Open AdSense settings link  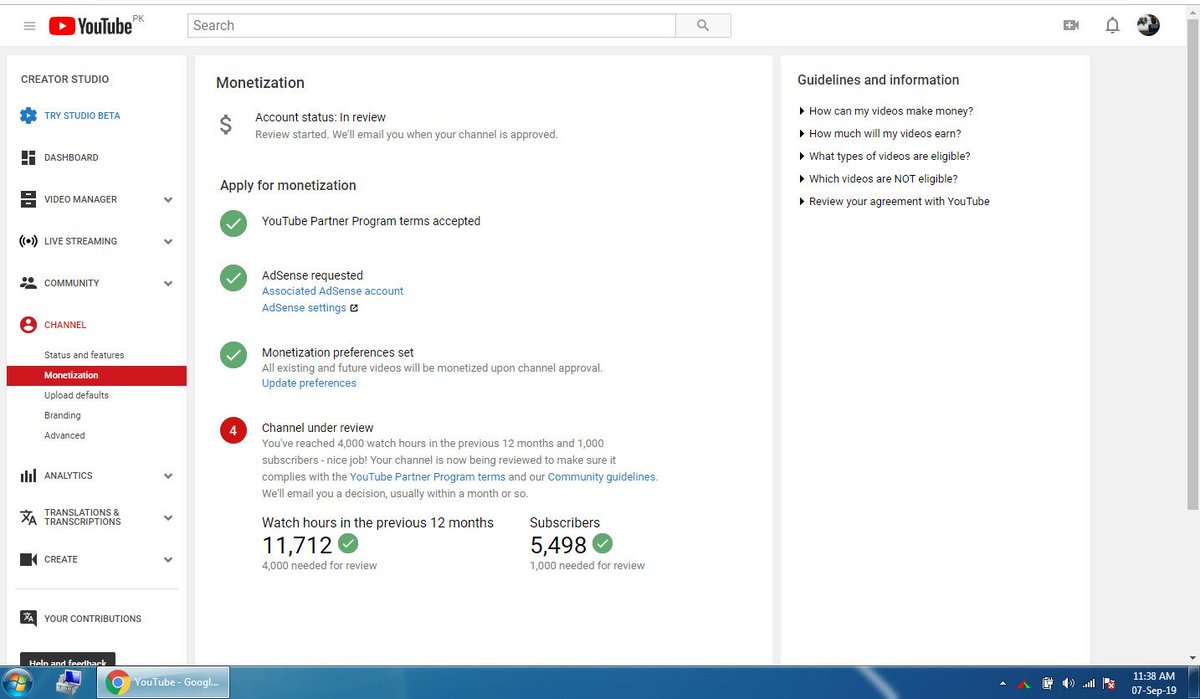(304, 308)
